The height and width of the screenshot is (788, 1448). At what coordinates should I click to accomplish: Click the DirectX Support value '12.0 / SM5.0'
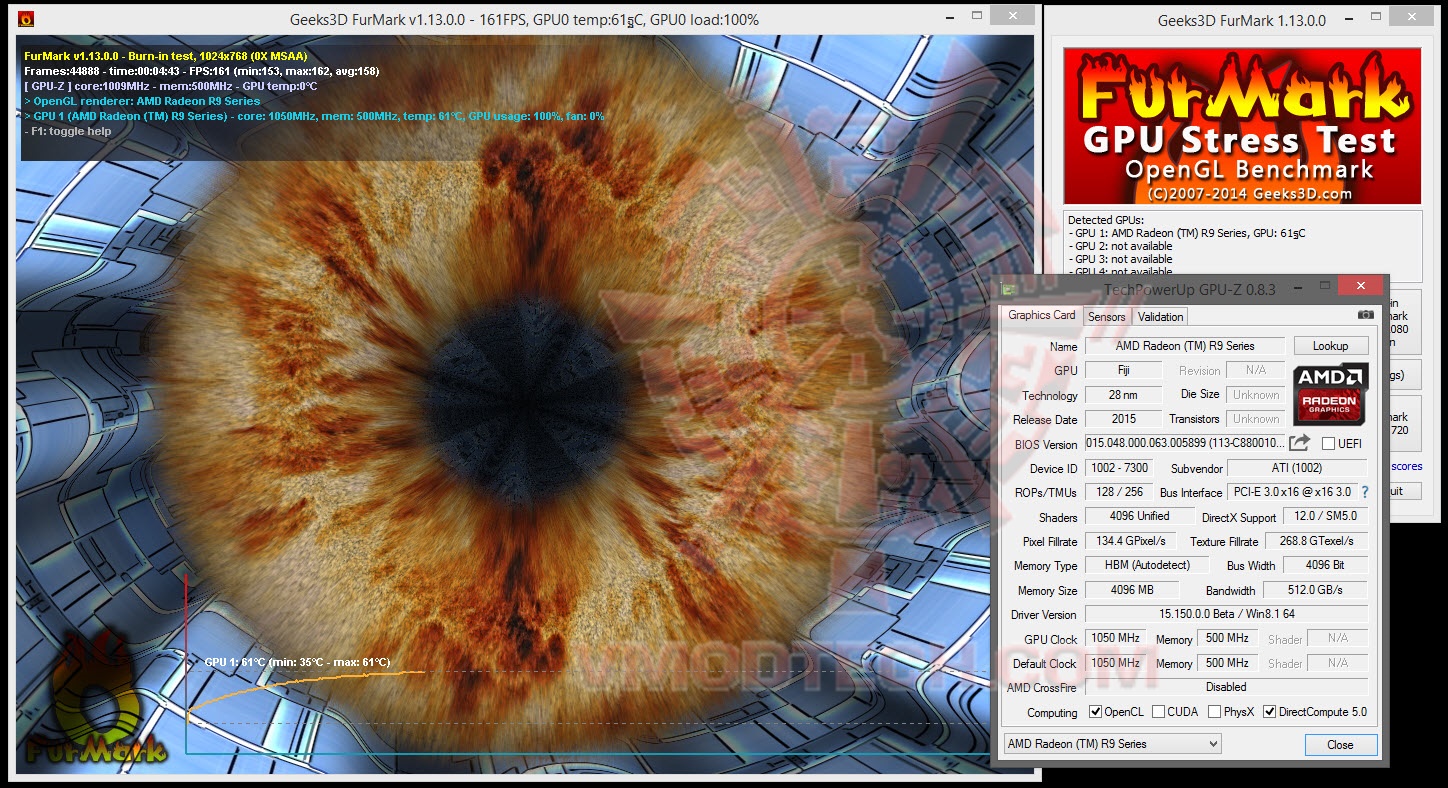pyautogui.click(x=1325, y=517)
